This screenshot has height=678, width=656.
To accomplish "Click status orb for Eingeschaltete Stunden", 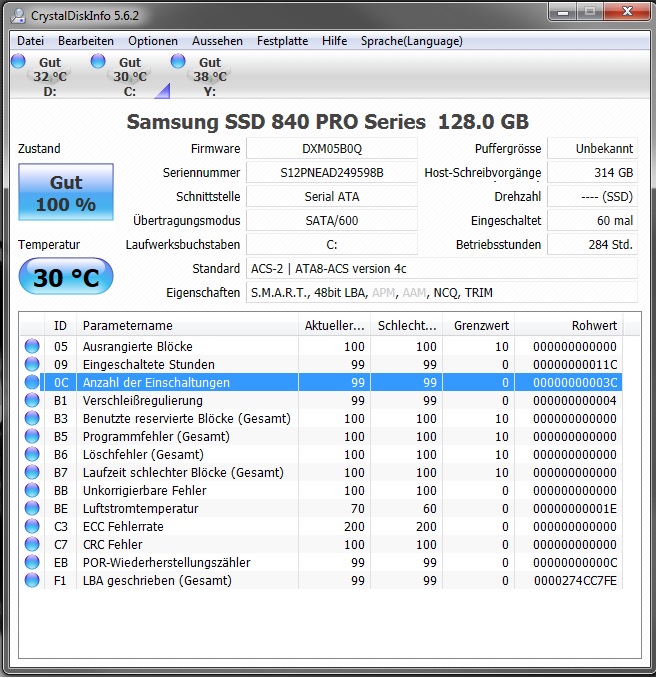I will [x=32, y=364].
